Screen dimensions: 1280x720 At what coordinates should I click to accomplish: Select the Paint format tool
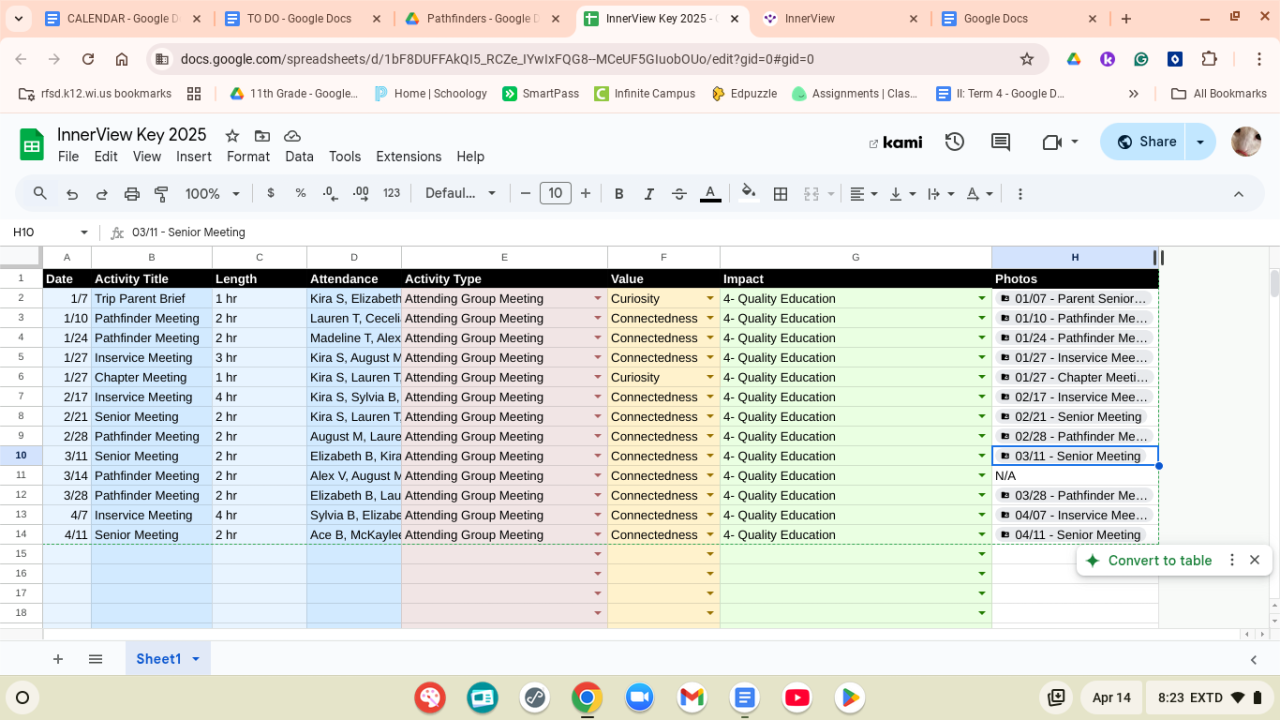(161, 194)
